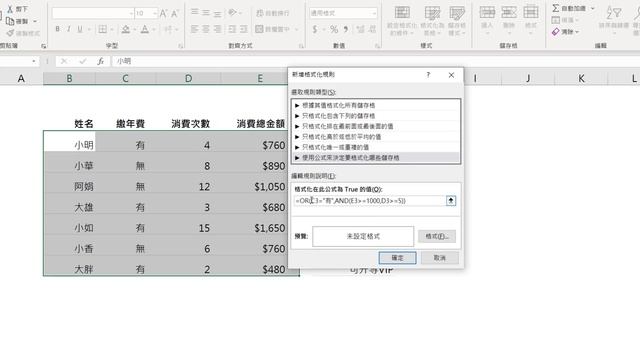640x360 pixels.
Task: Click the Decrease Indent icon
Action: coord(232,29)
